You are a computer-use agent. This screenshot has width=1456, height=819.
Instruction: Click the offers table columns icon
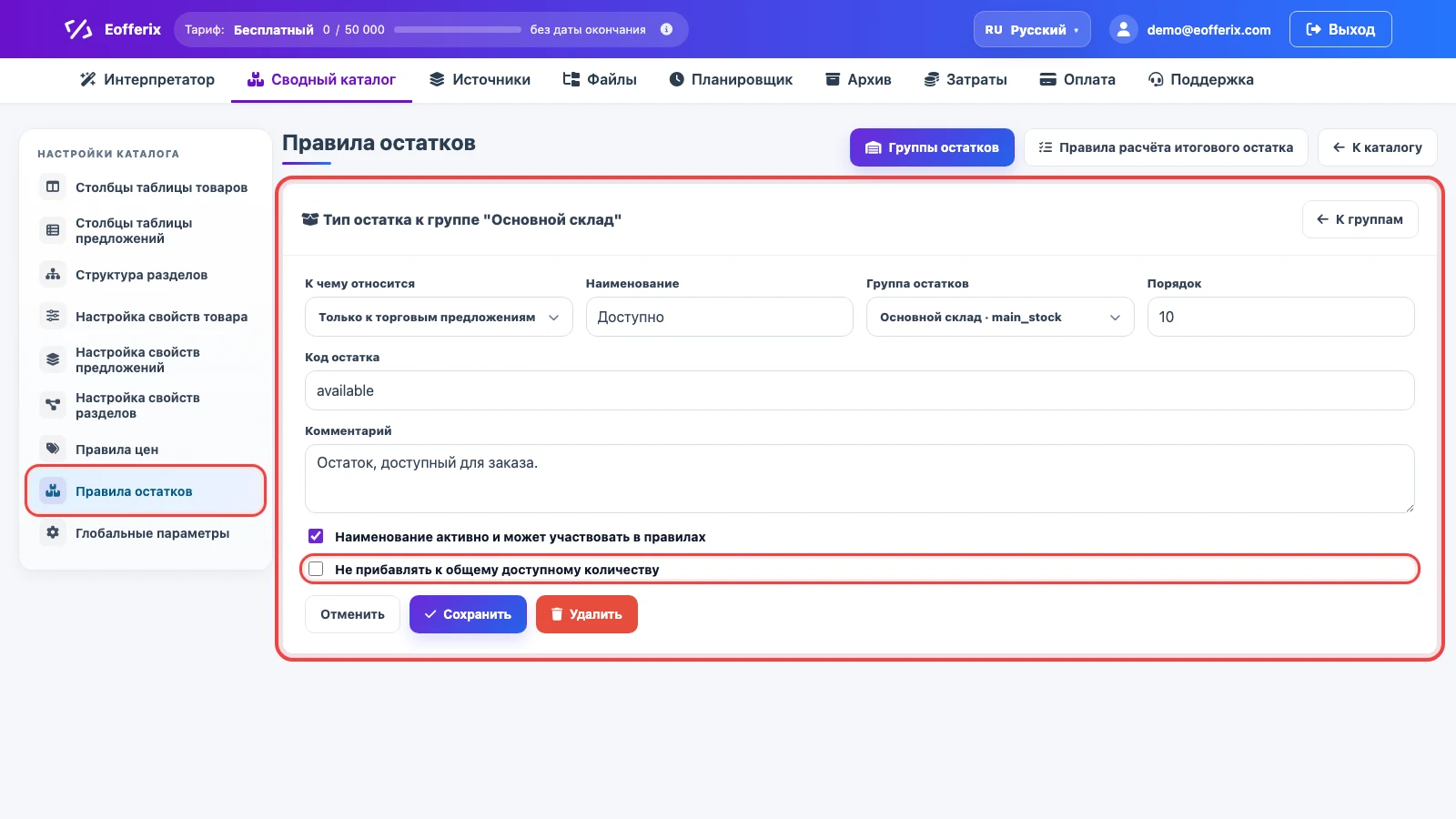click(x=53, y=230)
